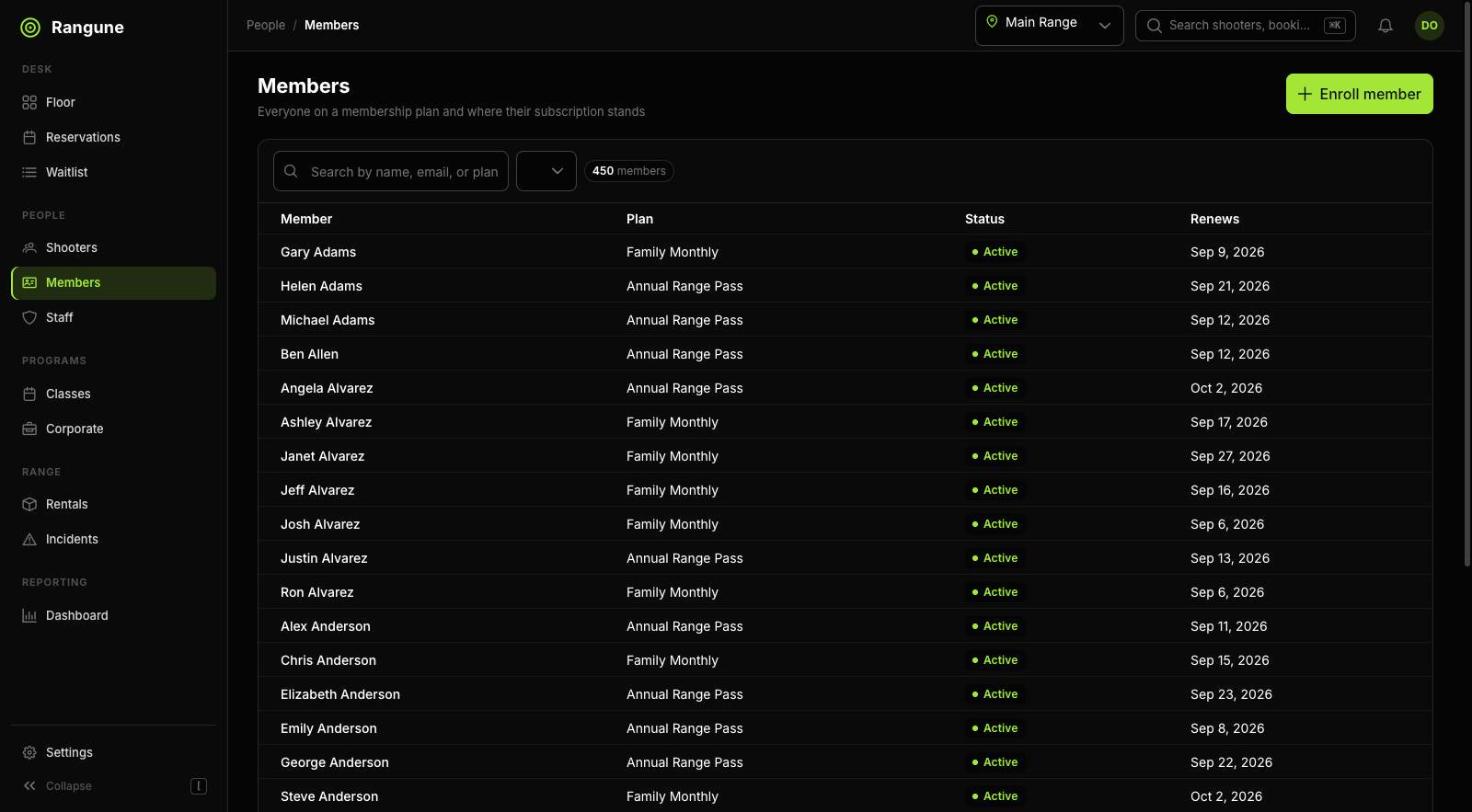Click the Shooters people icon
The width and height of the screenshot is (1472, 812).
point(29,247)
